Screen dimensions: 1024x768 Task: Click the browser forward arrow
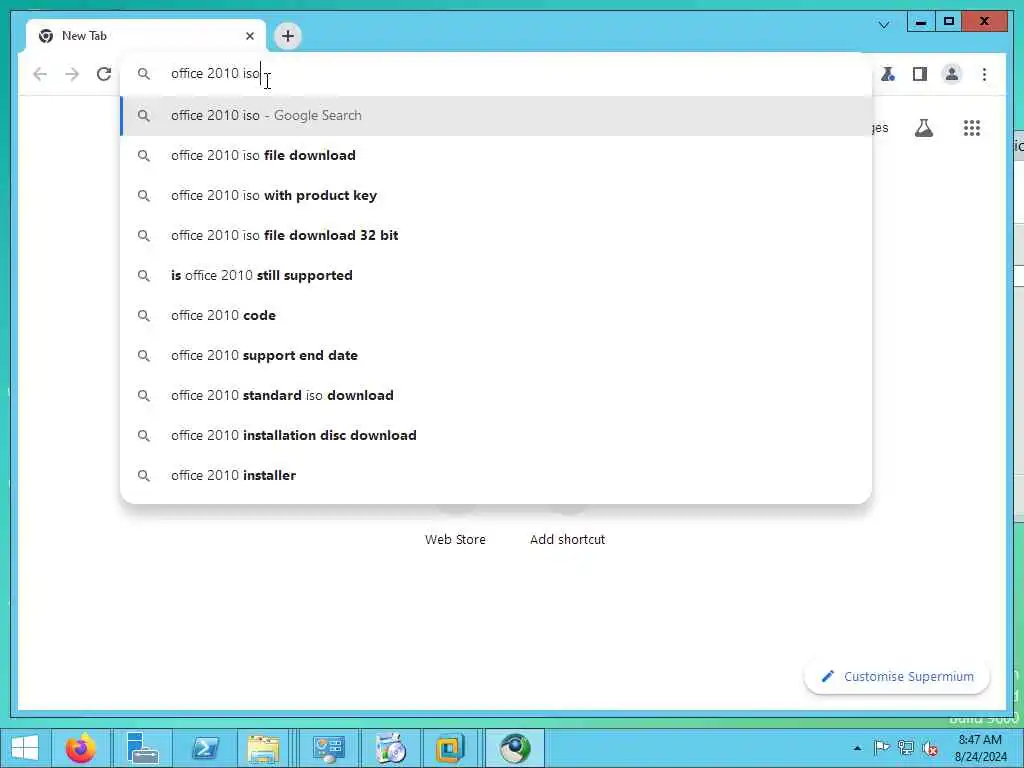tap(72, 74)
